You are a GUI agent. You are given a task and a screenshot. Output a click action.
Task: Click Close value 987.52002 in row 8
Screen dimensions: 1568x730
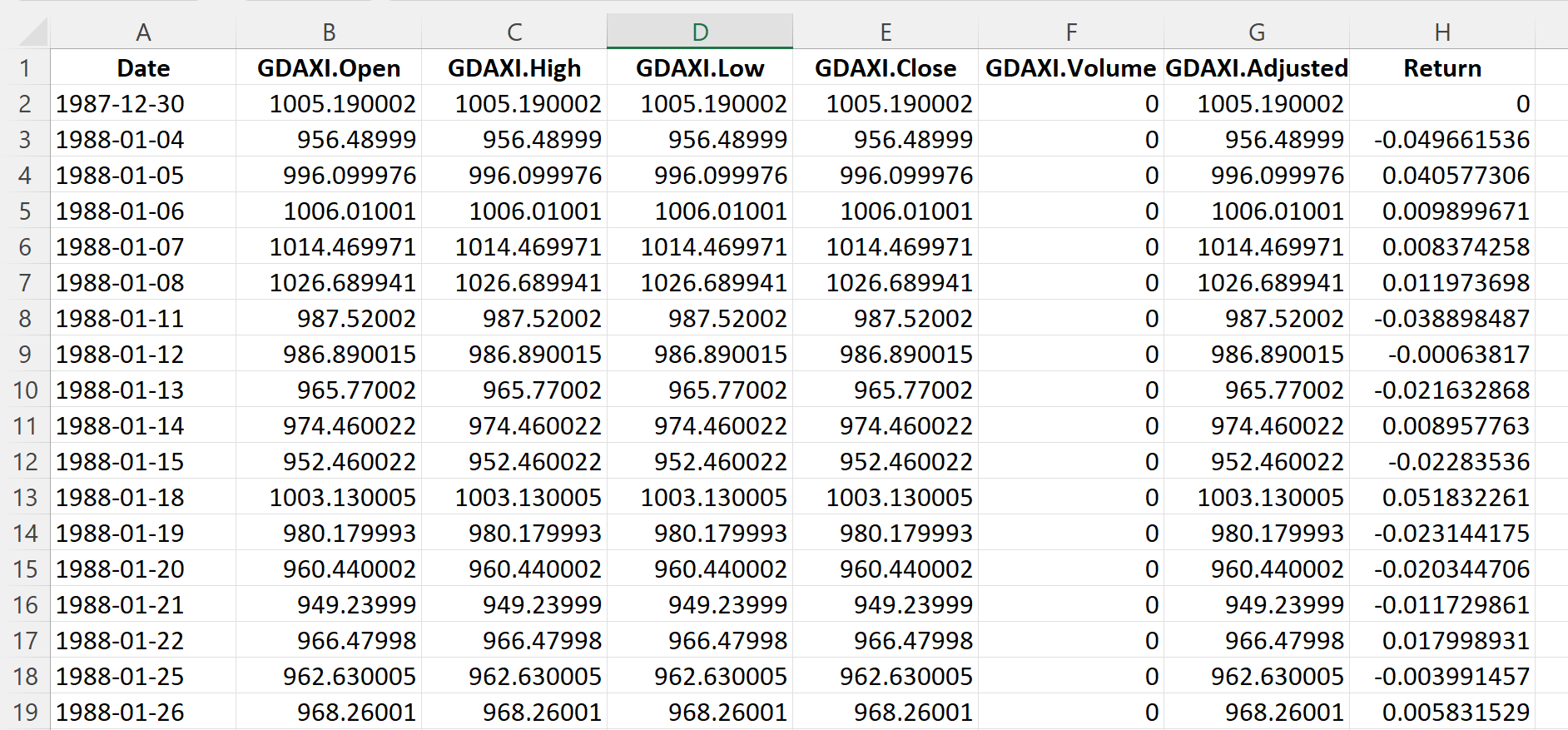[886, 318]
